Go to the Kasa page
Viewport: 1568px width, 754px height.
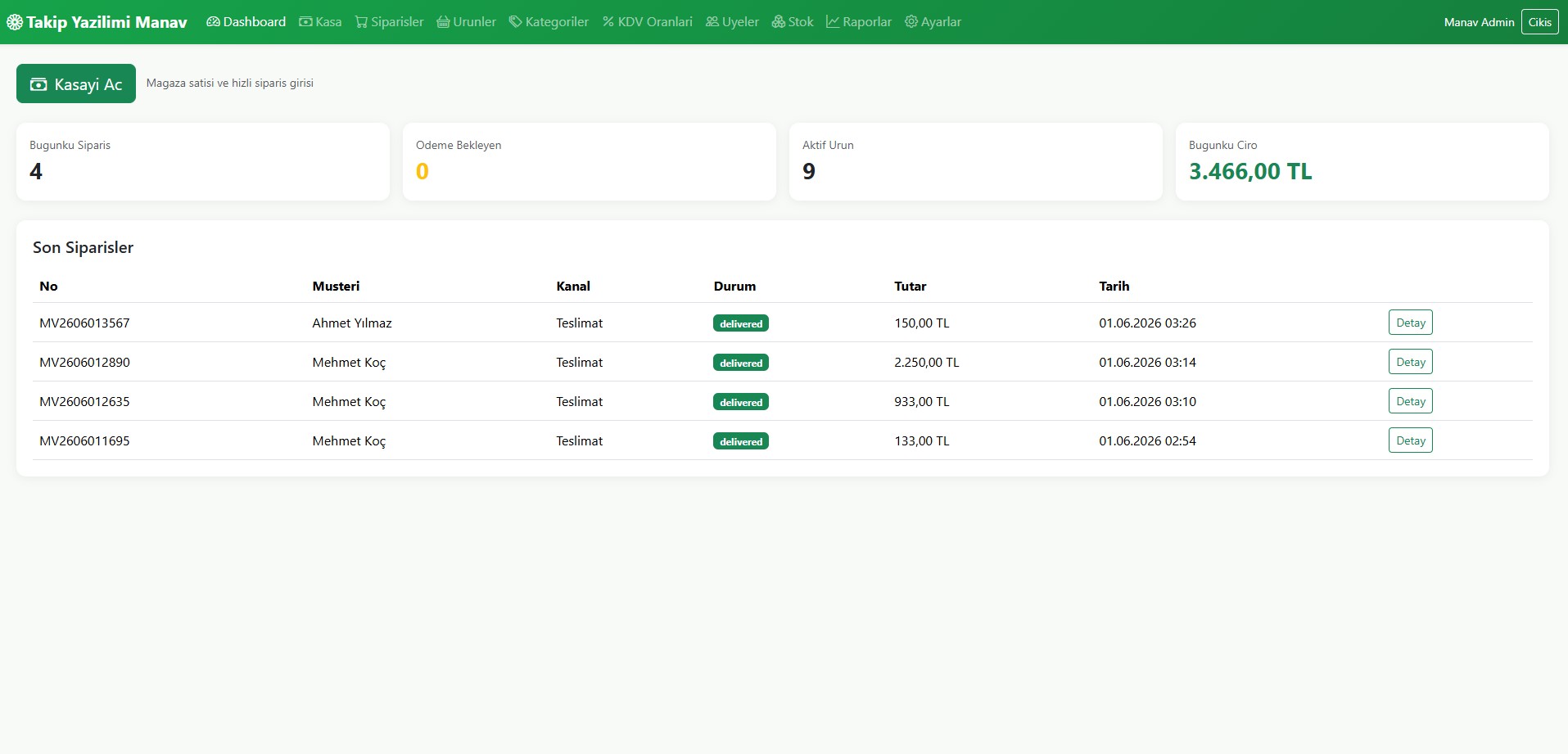pyautogui.click(x=320, y=22)
